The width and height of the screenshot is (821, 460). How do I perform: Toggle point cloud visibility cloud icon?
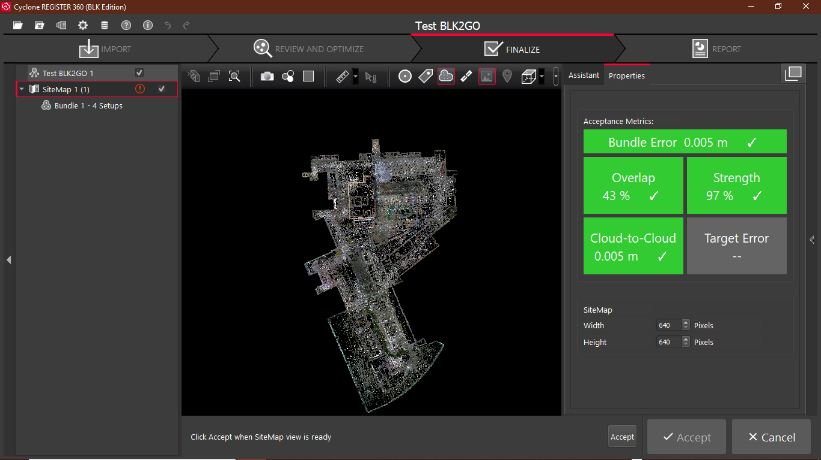click(x=446, y=76)
